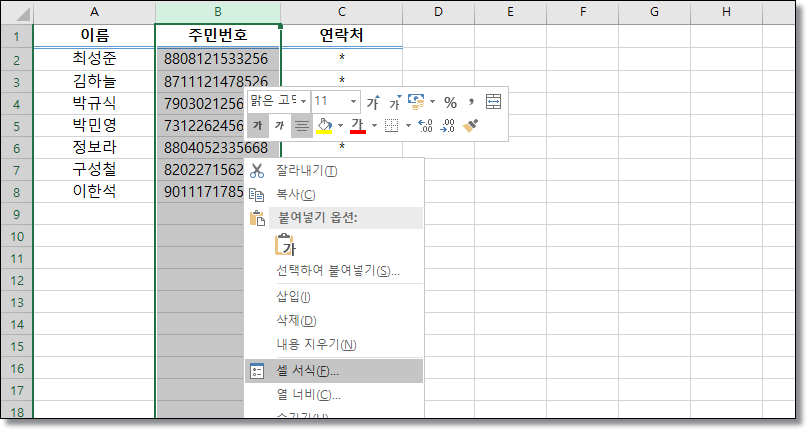The image size is (808, 446).
Task: Apply percent style format
Action: click(x=450, y=102)
